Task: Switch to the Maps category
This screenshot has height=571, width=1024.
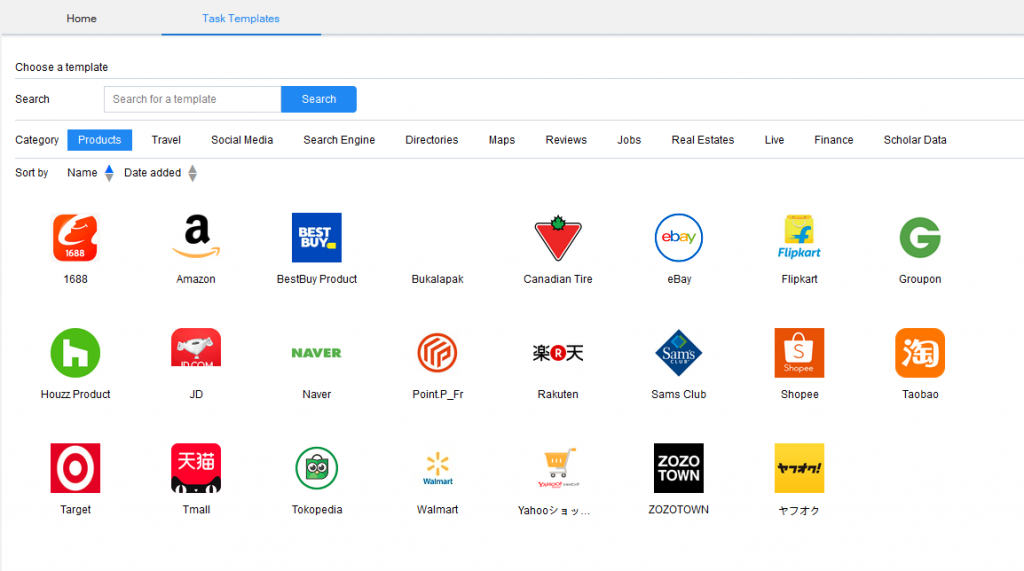Action: 502,140
